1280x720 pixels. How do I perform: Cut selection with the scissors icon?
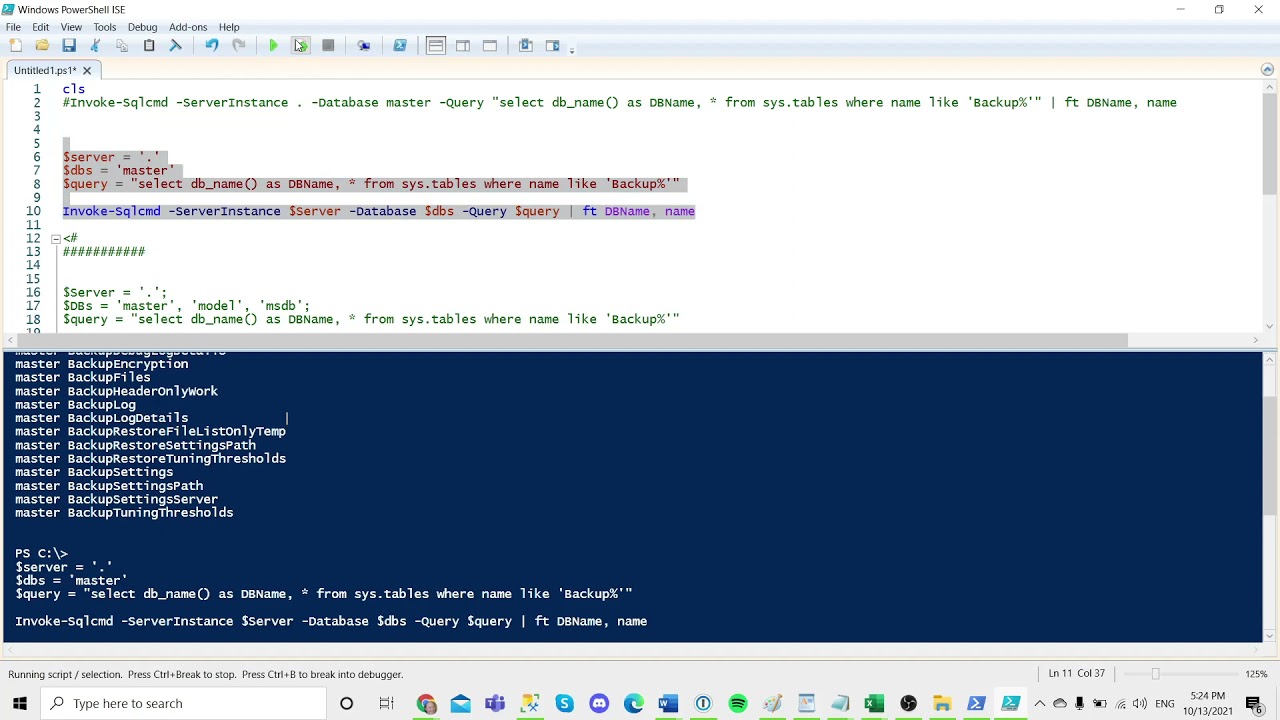96,46
